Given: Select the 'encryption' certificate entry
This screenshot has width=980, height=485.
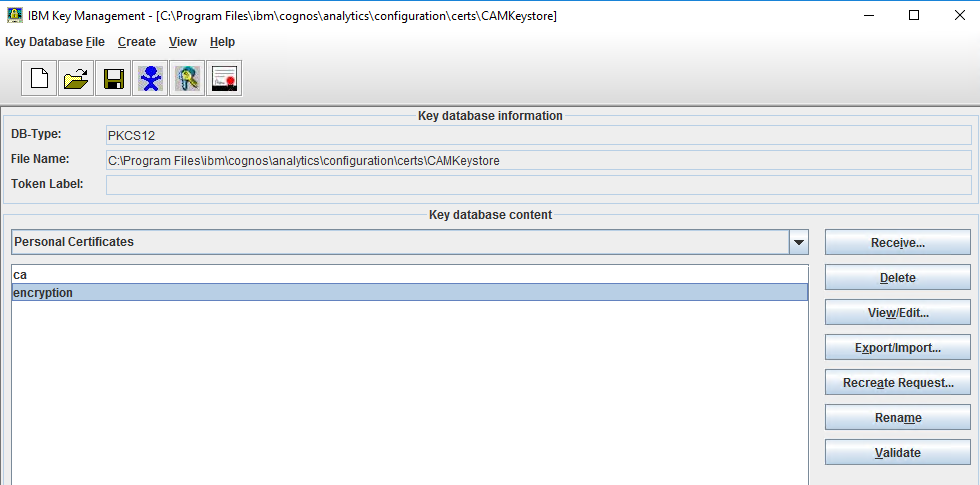Looking at the screenshot, I should 409,292.
